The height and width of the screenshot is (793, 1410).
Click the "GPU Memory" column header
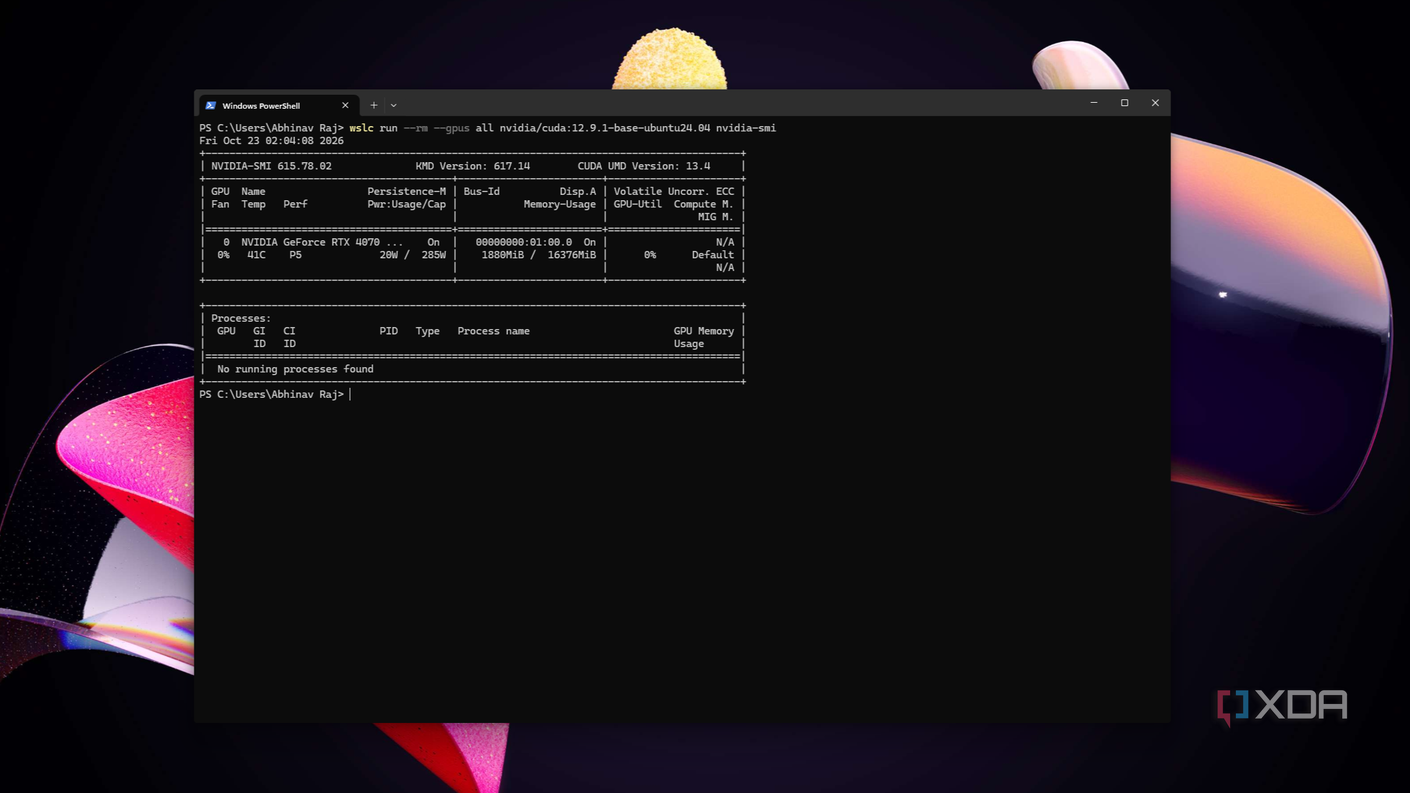(704, 331)
